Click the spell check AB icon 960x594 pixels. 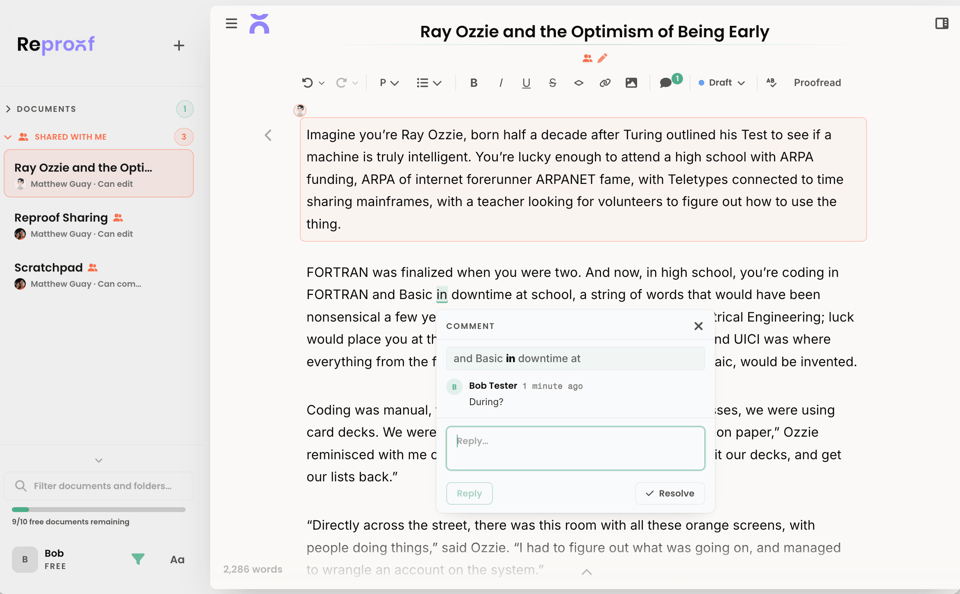(x=771, y=83)
